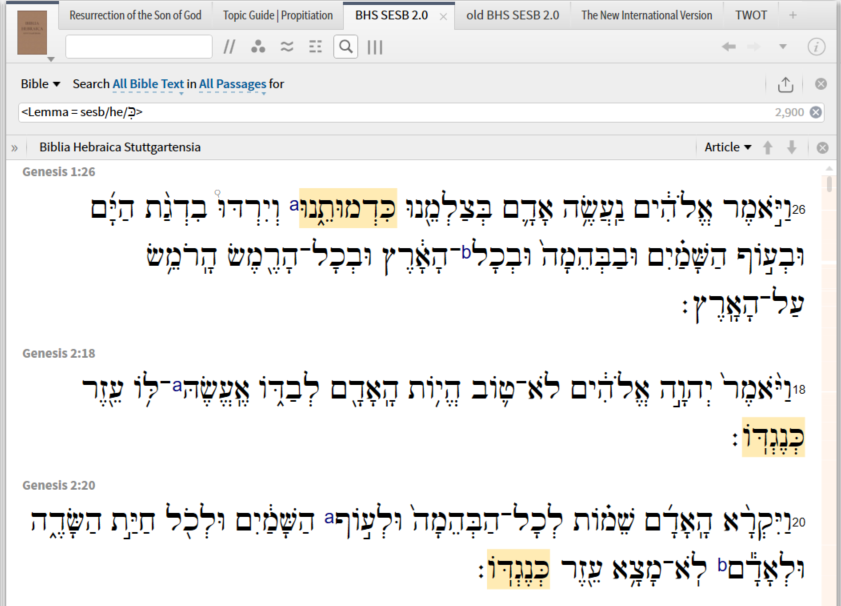The image size is (841, 606).
Task: Clear the lemma search query
Action: click(815, 112)
